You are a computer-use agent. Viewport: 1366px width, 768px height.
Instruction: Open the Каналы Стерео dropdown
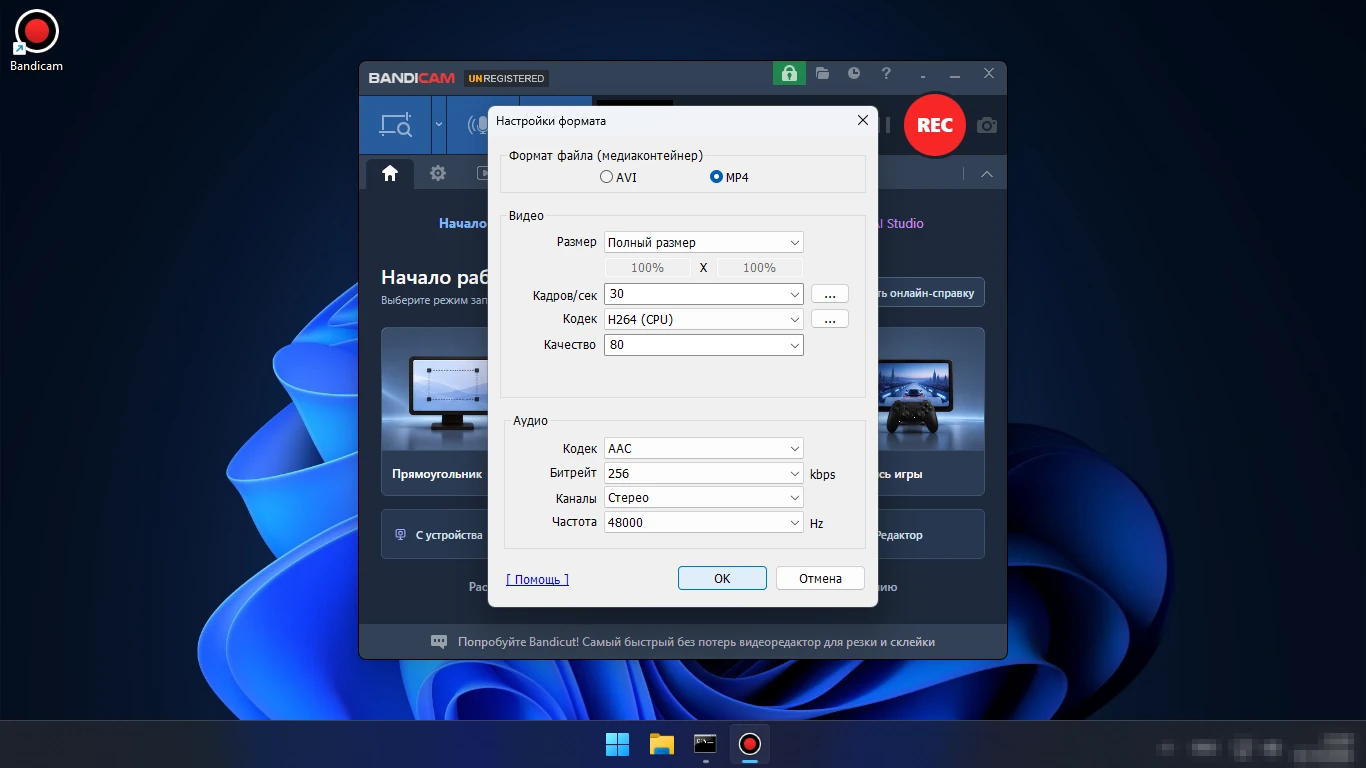(x=704, y=497)
